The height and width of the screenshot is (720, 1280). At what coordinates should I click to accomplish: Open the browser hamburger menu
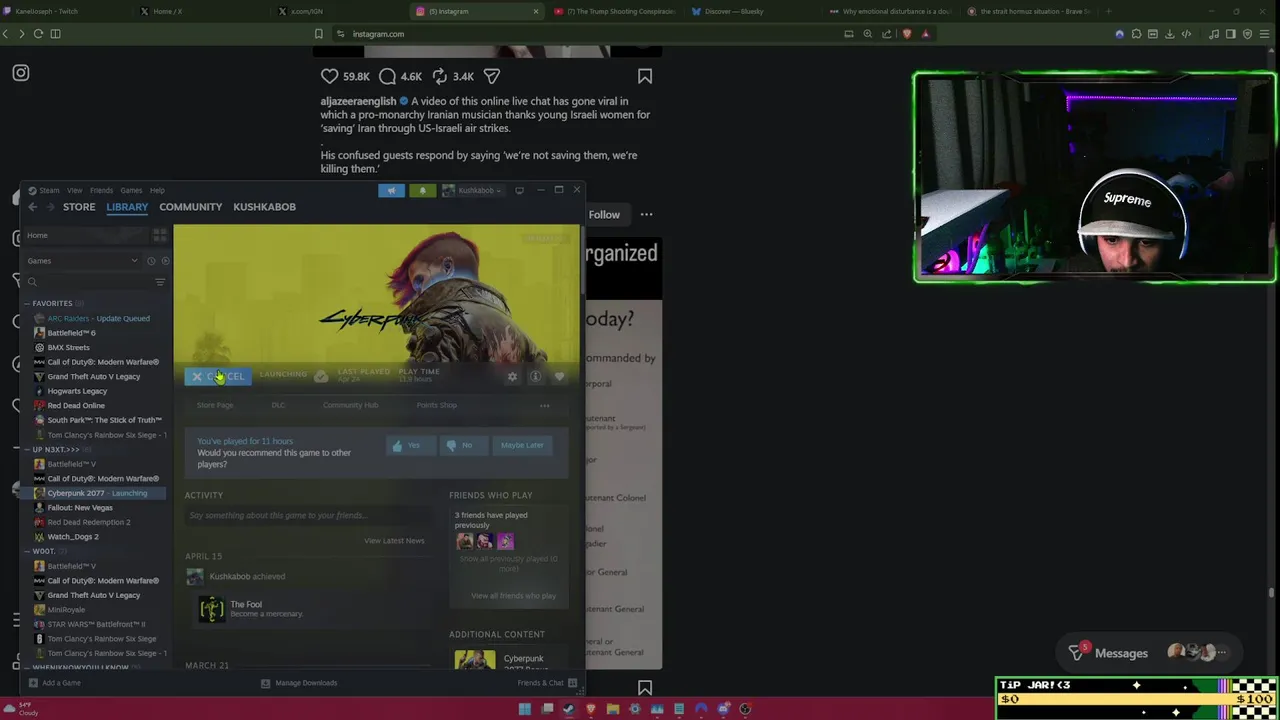(x=1263, y=34)
